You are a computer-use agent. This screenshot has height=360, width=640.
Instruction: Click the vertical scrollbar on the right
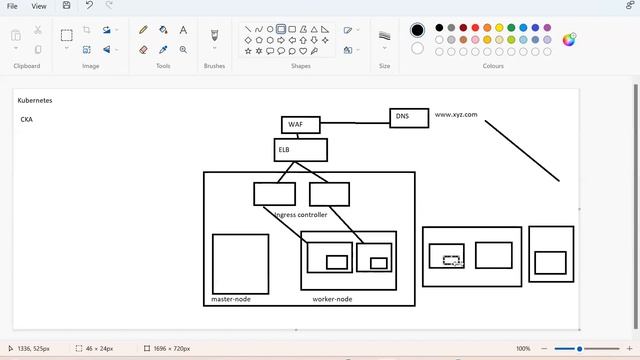(636, 206)
